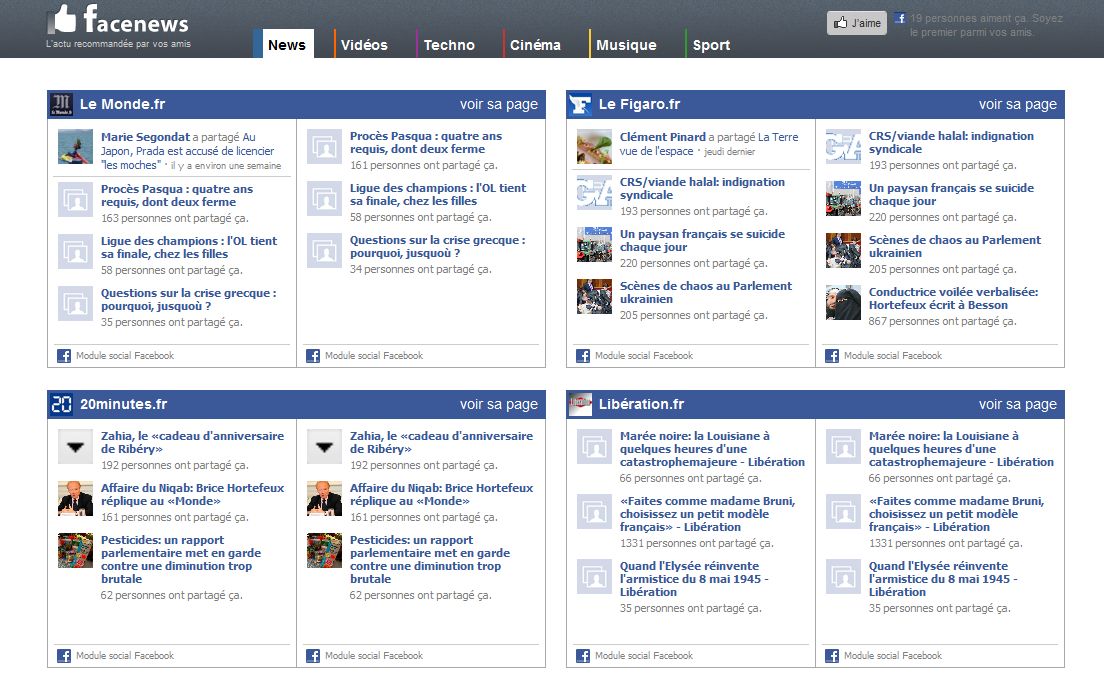1104x679 pixels.
Task: Open 'Procès Pasqua' headline with 161 shares
Action: click(x=426, y=142)
